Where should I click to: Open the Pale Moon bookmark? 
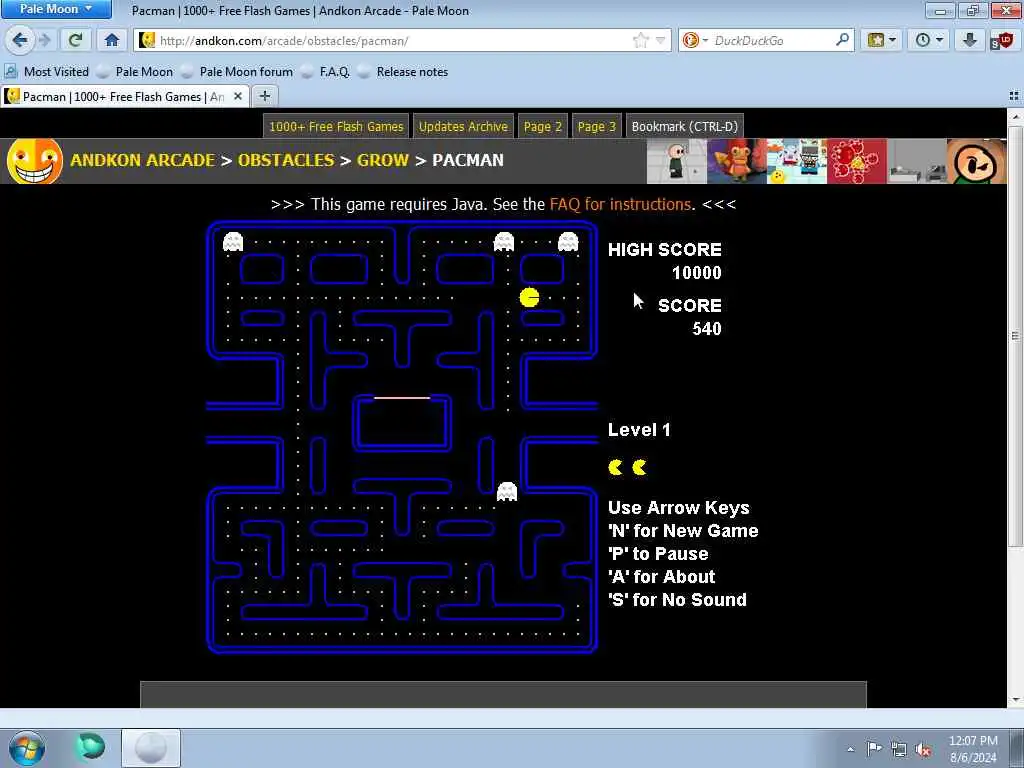click(x=135, y=72)
